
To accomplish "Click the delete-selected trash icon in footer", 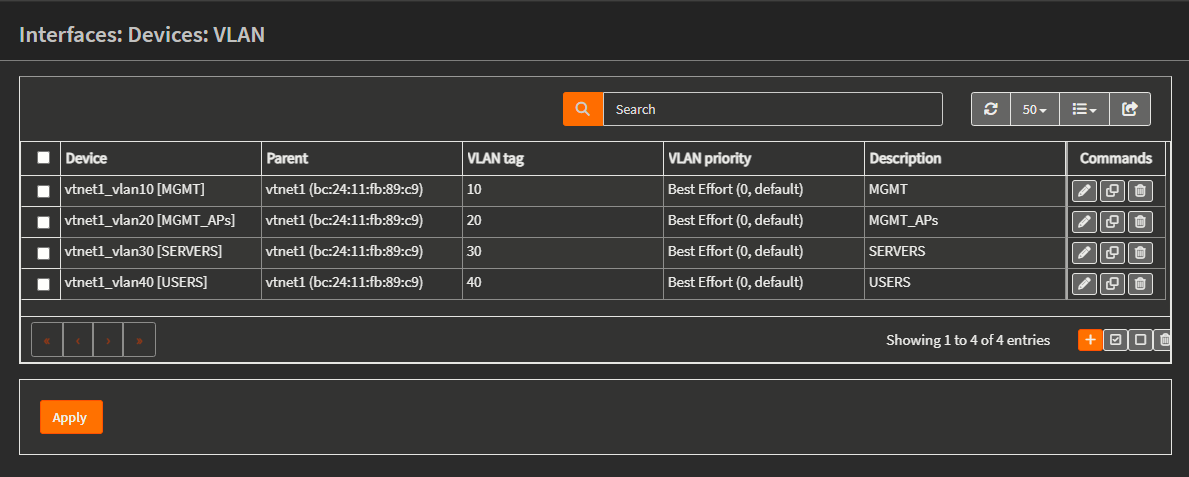I will click(1164, 340).
